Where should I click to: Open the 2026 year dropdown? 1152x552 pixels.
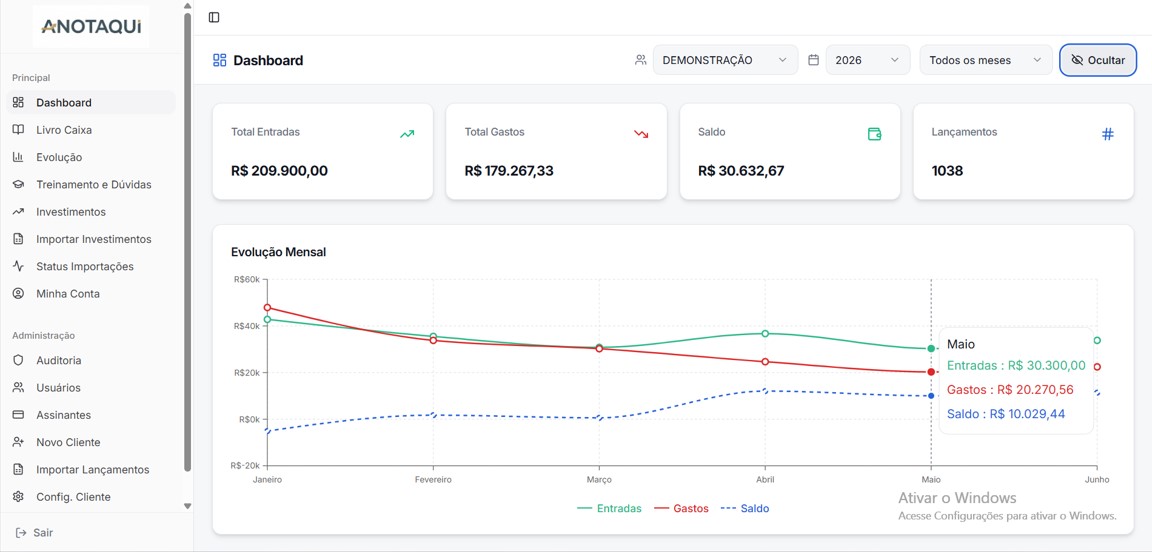868,60
